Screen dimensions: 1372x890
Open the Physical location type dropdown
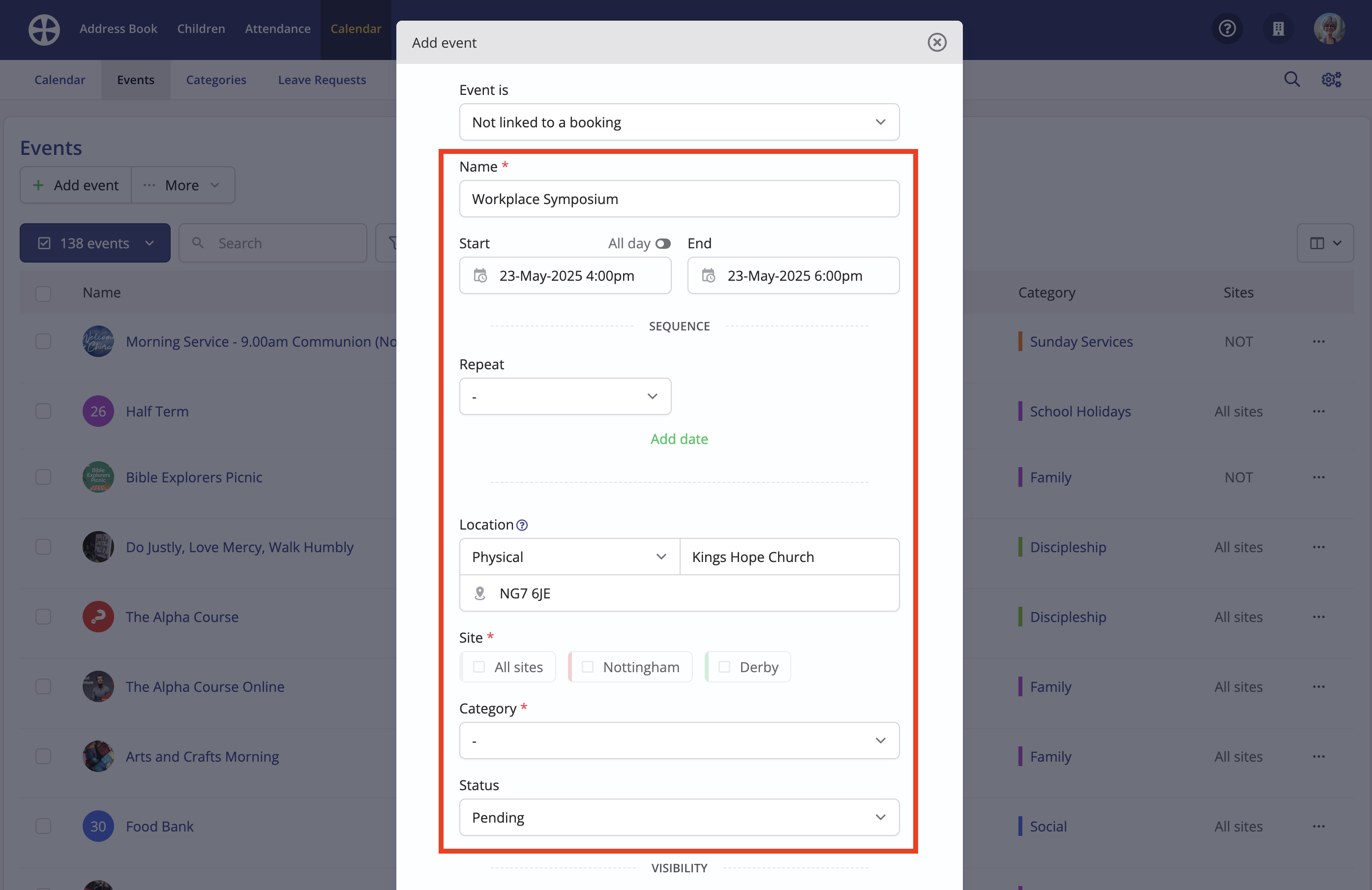(x=569, y=557)
